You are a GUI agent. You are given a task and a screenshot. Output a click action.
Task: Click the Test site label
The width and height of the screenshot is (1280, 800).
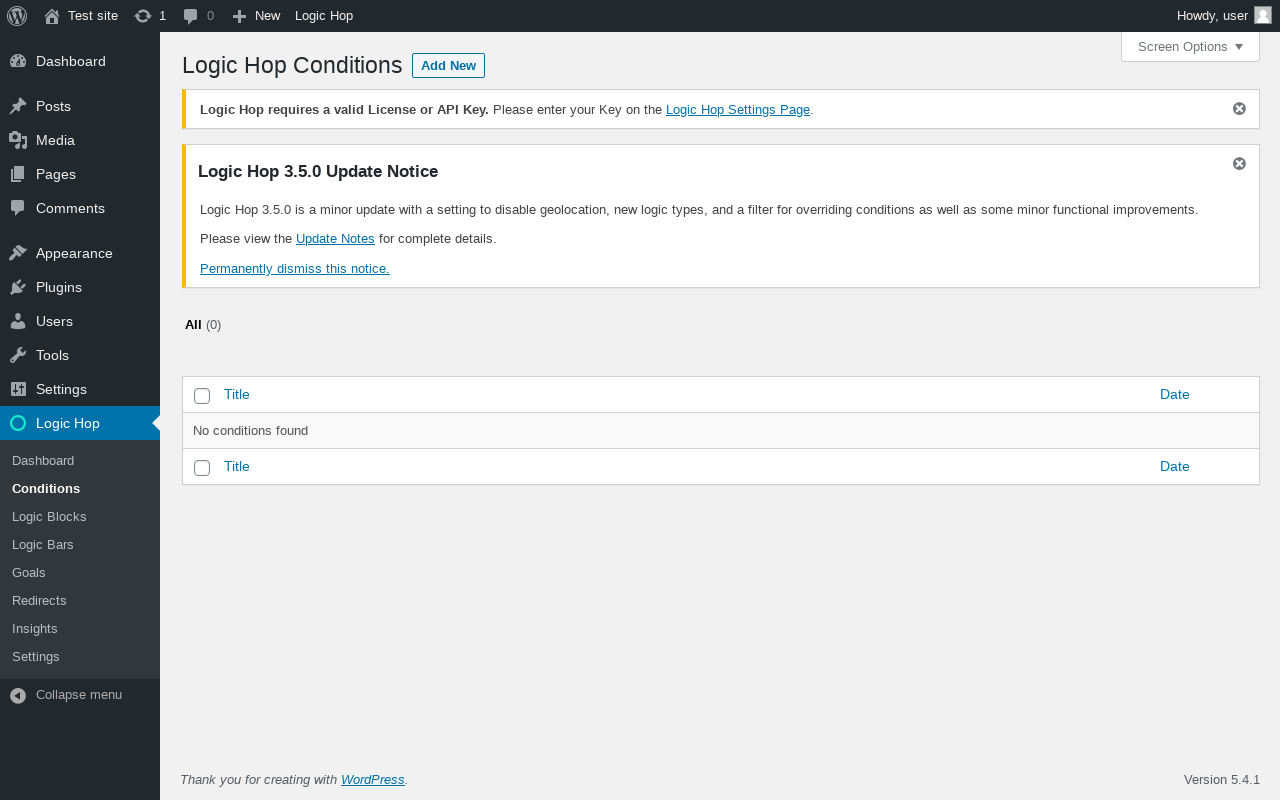pos(93,16)
